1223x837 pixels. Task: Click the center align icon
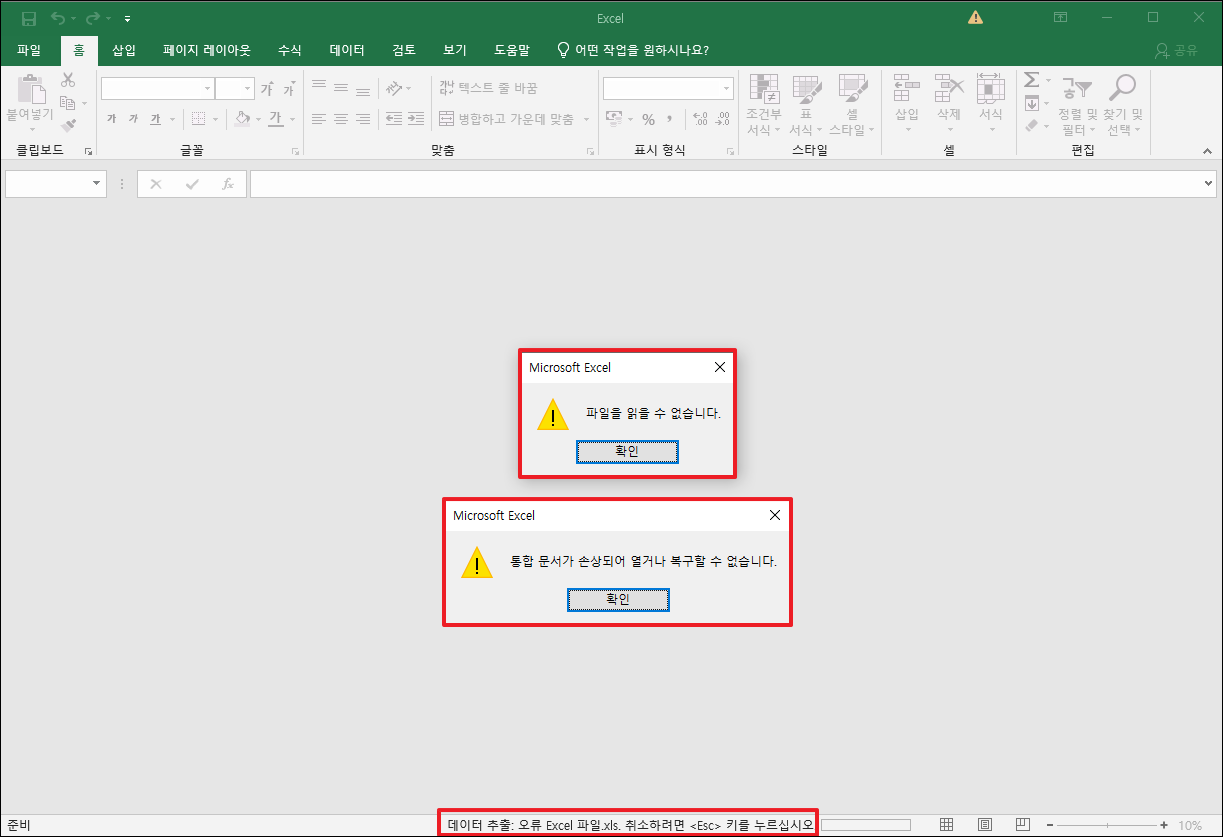341,119
